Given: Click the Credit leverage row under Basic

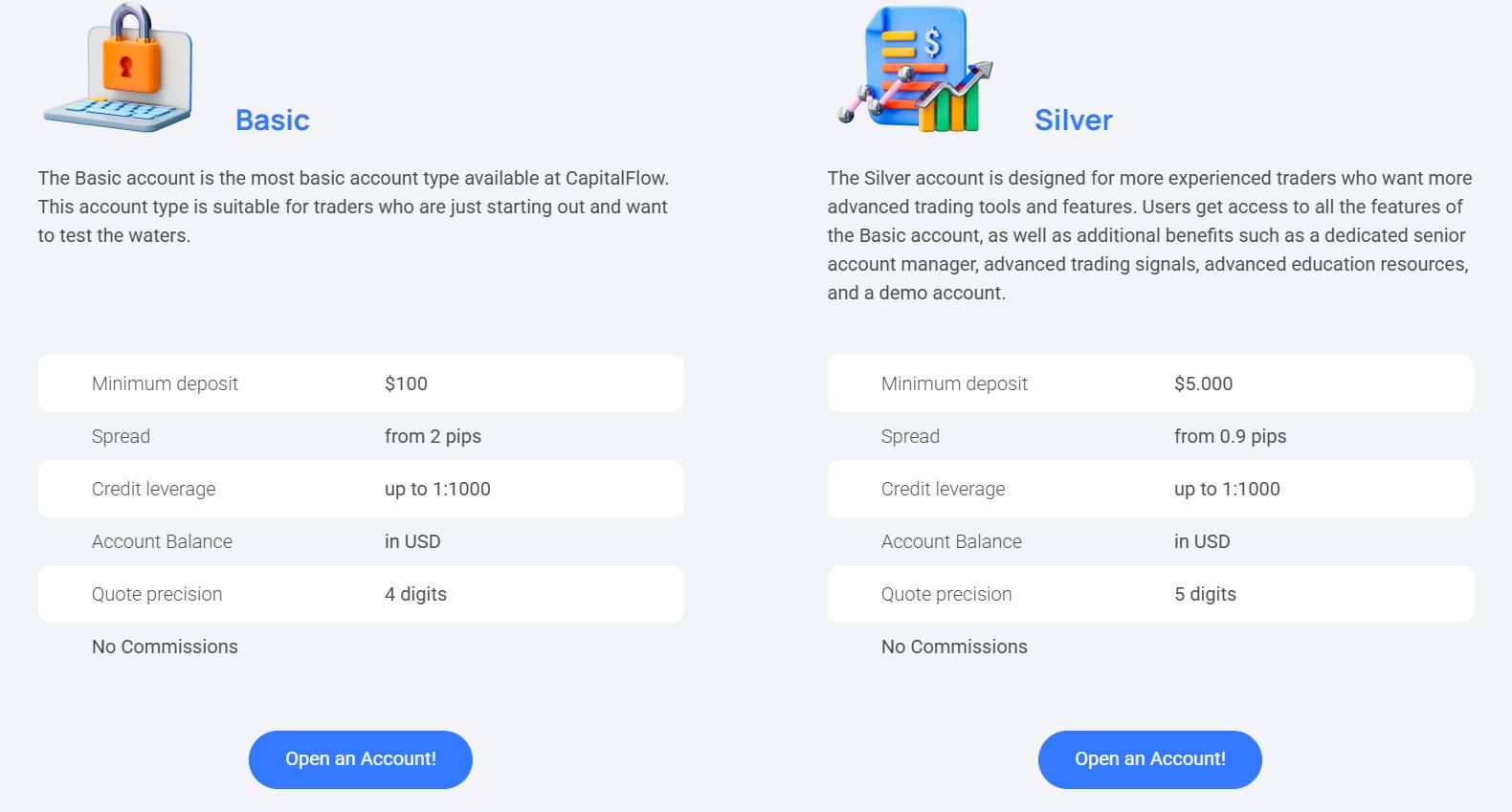Looking at the screenshot, I should point(361,489).
